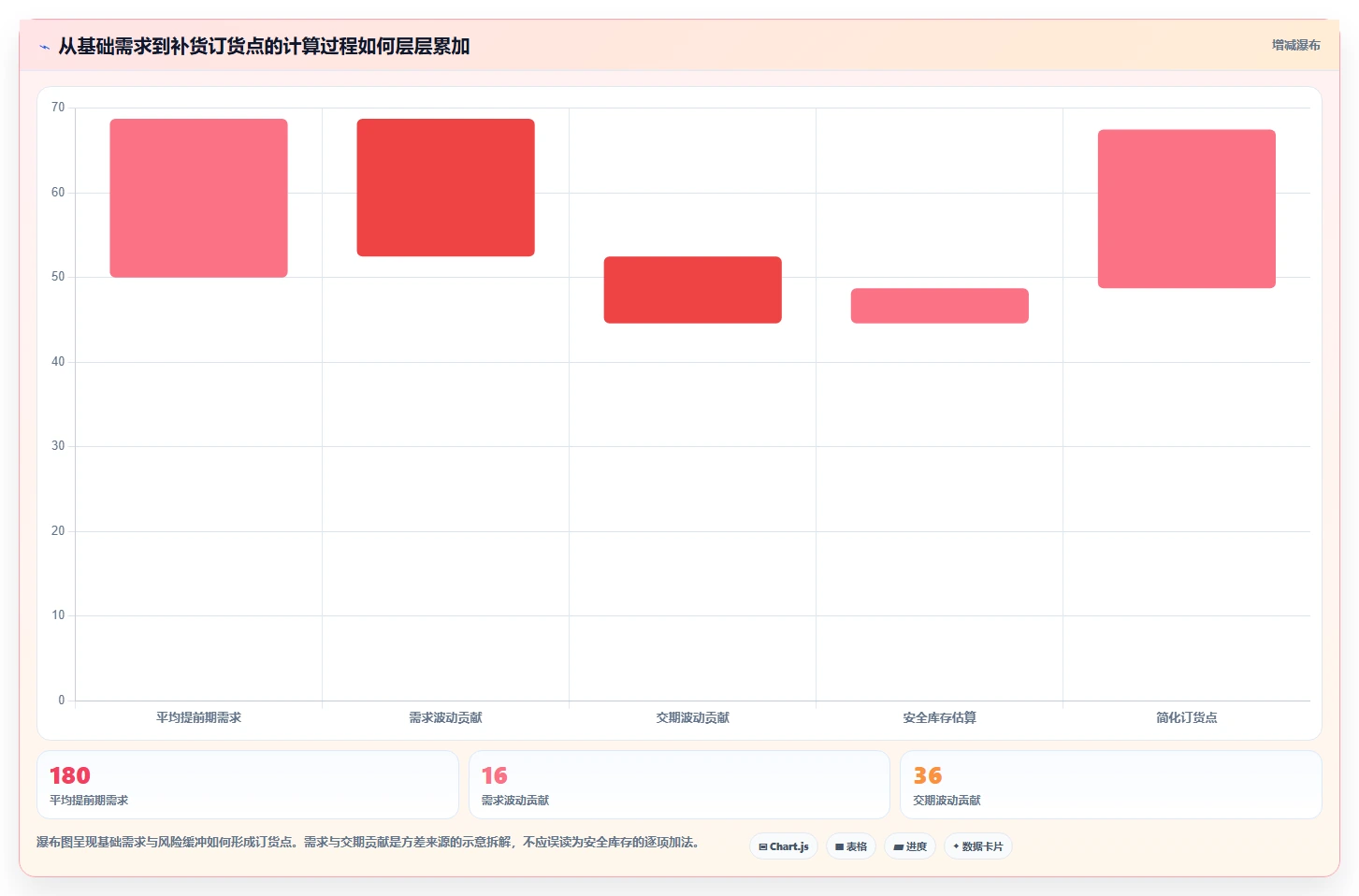Click the 平均提前期需求 x-axis label
The width and height of the screenshot is (1359, 896).
198,717
